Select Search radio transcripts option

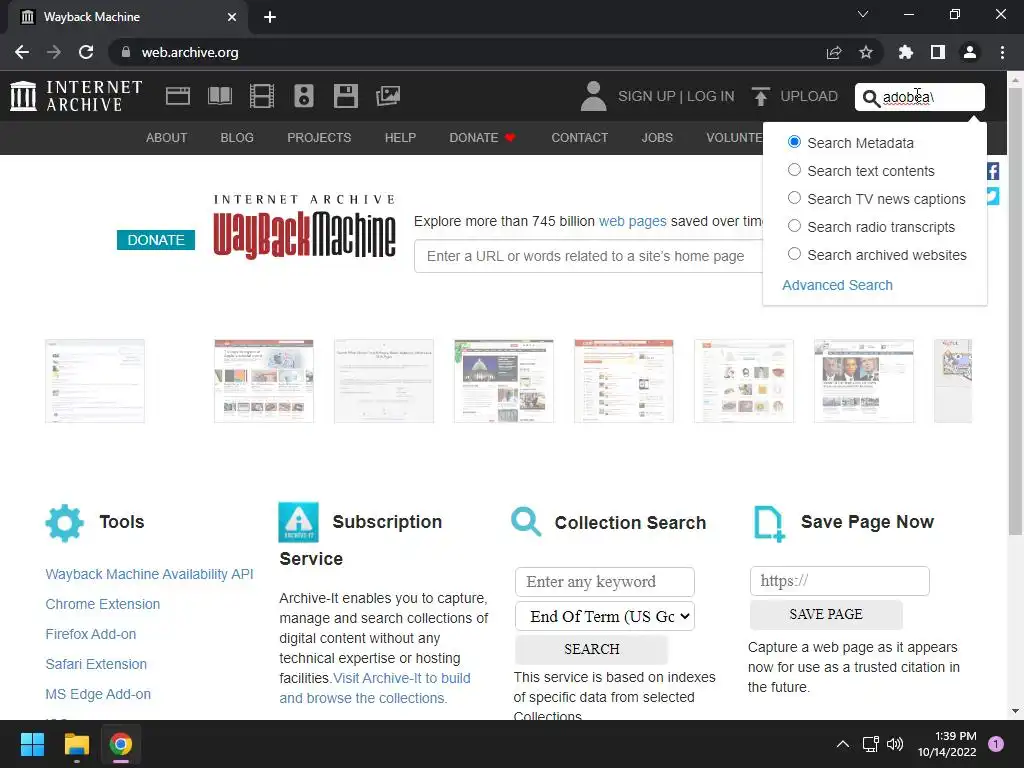[794, 226]
